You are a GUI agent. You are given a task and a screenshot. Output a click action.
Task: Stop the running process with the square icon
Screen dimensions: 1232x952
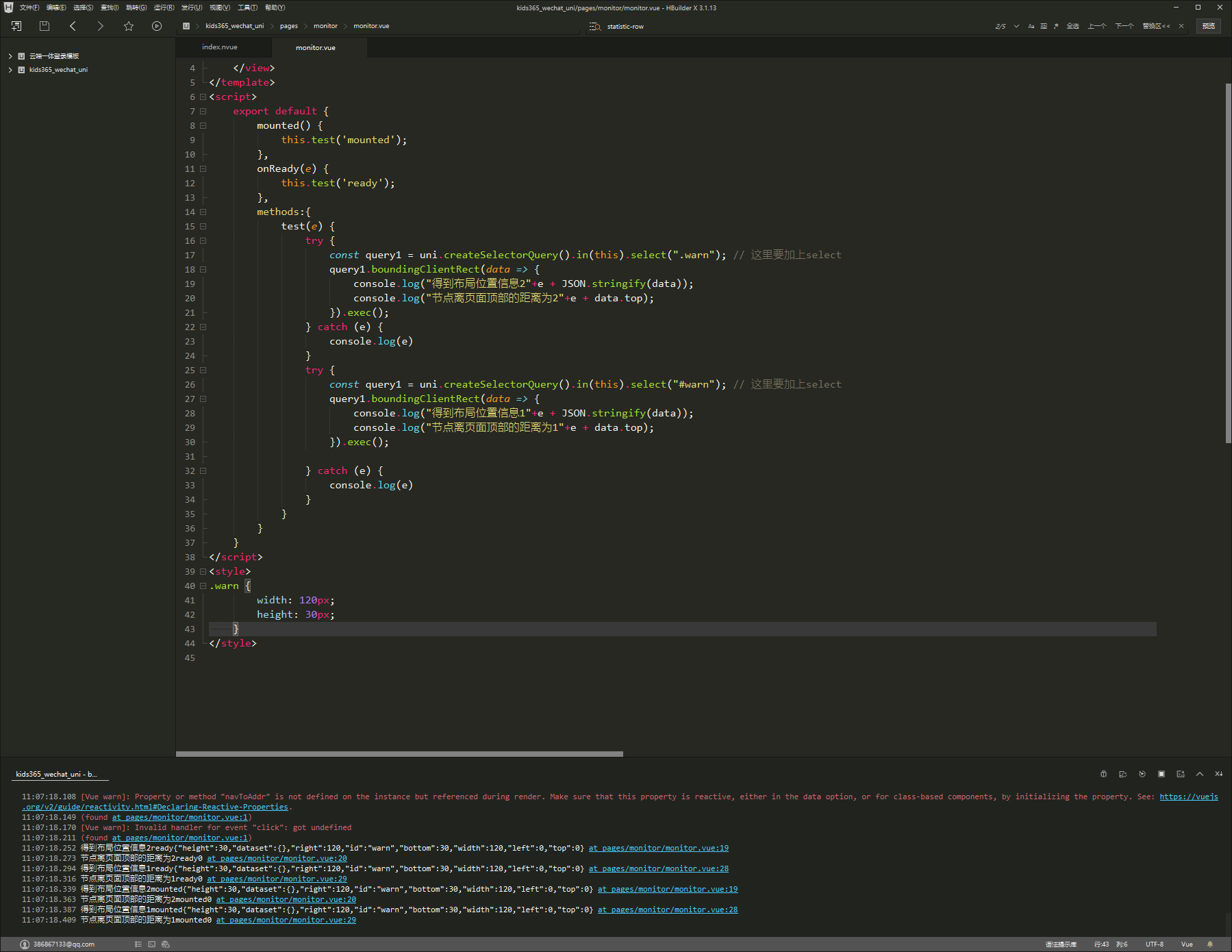1161,774
